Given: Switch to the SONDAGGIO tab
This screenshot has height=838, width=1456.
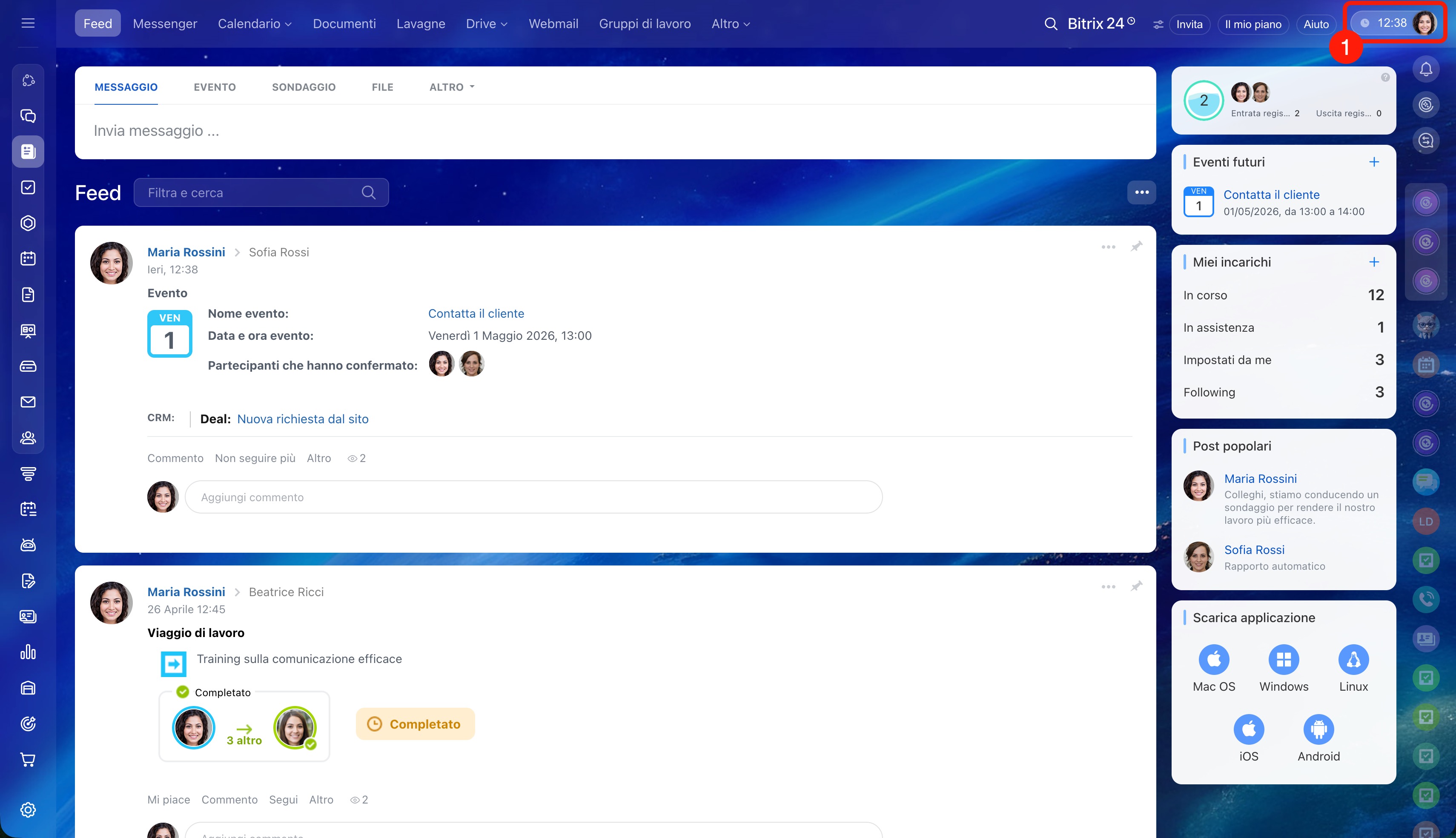Looking at the screenshot, I should pyautogui.click(x=303, y=87).
